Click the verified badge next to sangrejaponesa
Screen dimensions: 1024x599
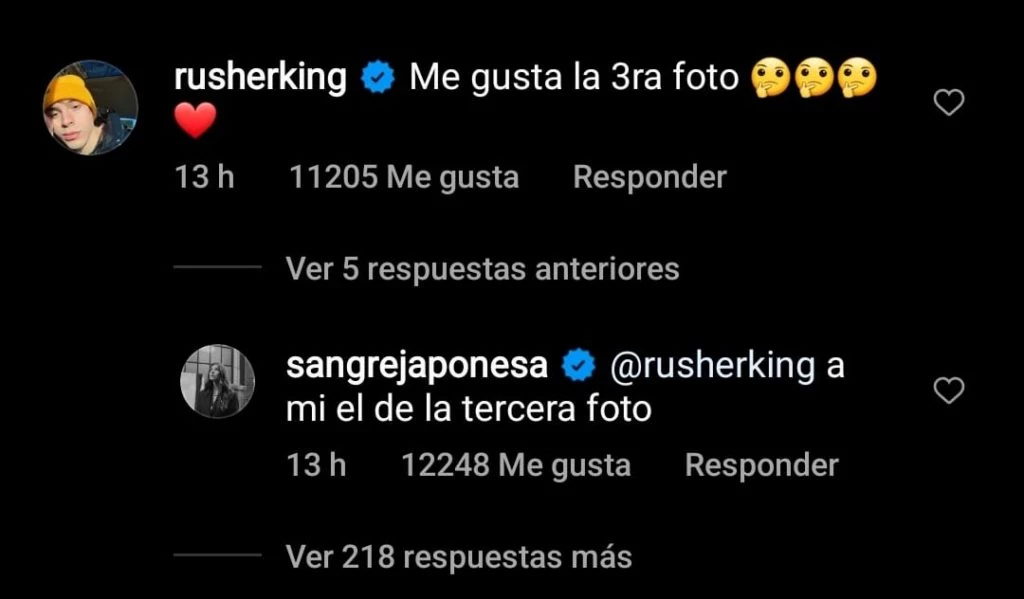(x=579, y=366)
